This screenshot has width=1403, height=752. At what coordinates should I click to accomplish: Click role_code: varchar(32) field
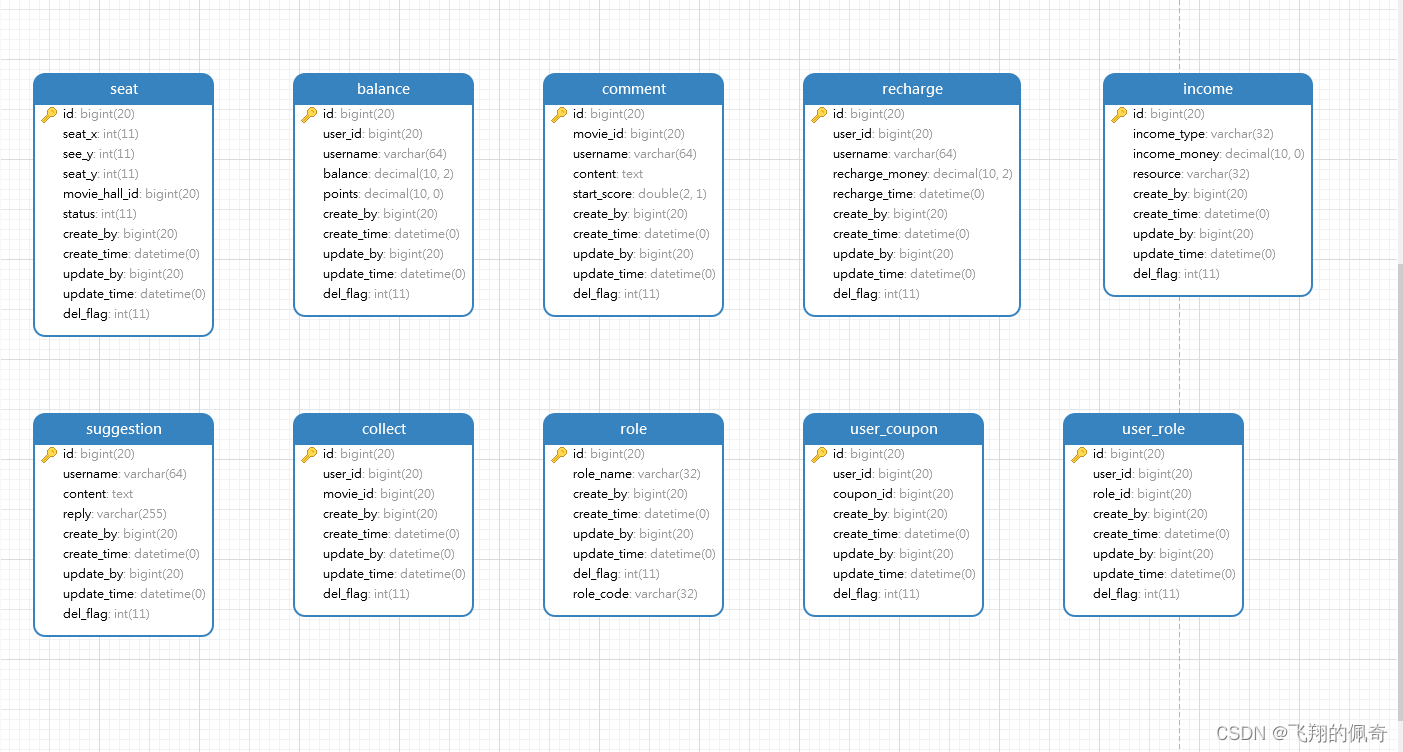click(x=635, y=594)
